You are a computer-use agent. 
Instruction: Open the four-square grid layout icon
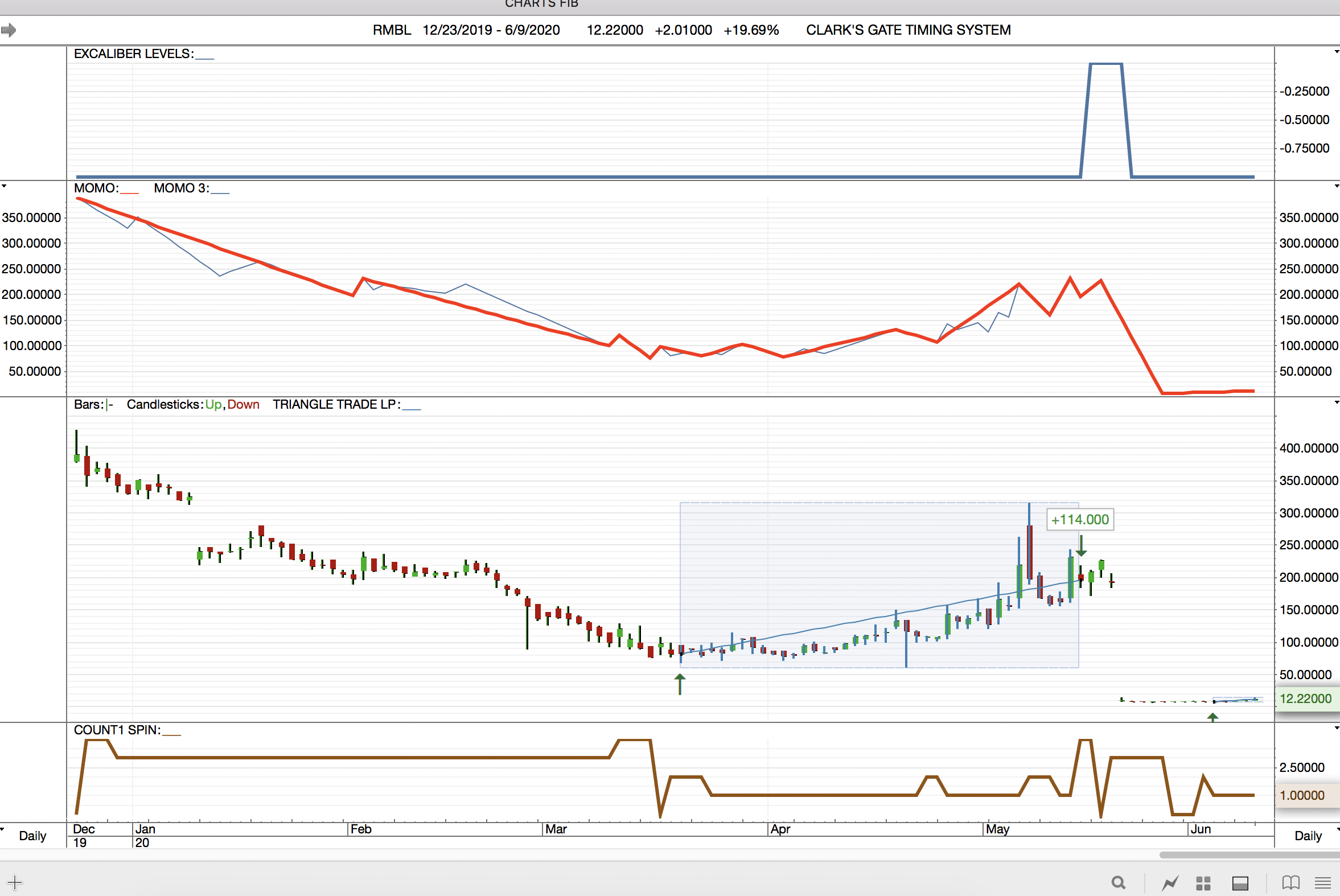pyautogui.click(x=1203, y=883)
